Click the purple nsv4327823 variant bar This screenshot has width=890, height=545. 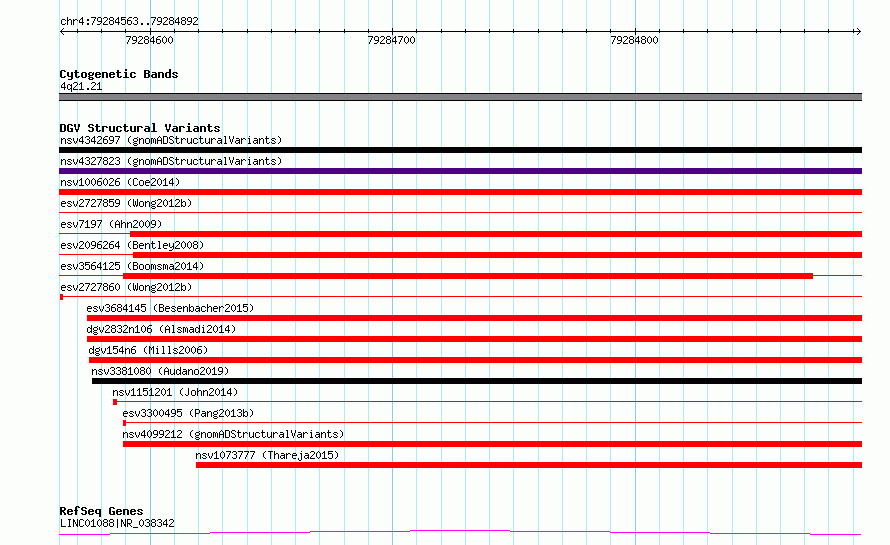pos(460,171)
